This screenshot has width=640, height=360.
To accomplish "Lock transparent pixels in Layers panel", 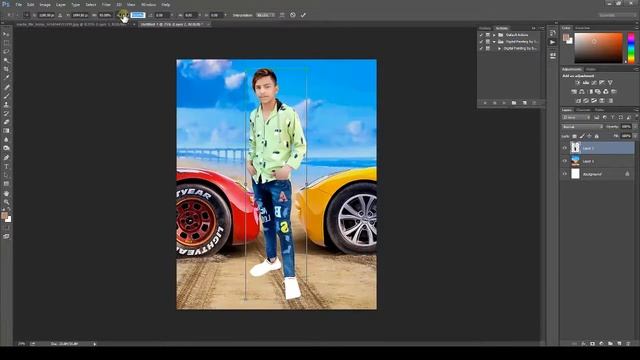I will (575, 136).
